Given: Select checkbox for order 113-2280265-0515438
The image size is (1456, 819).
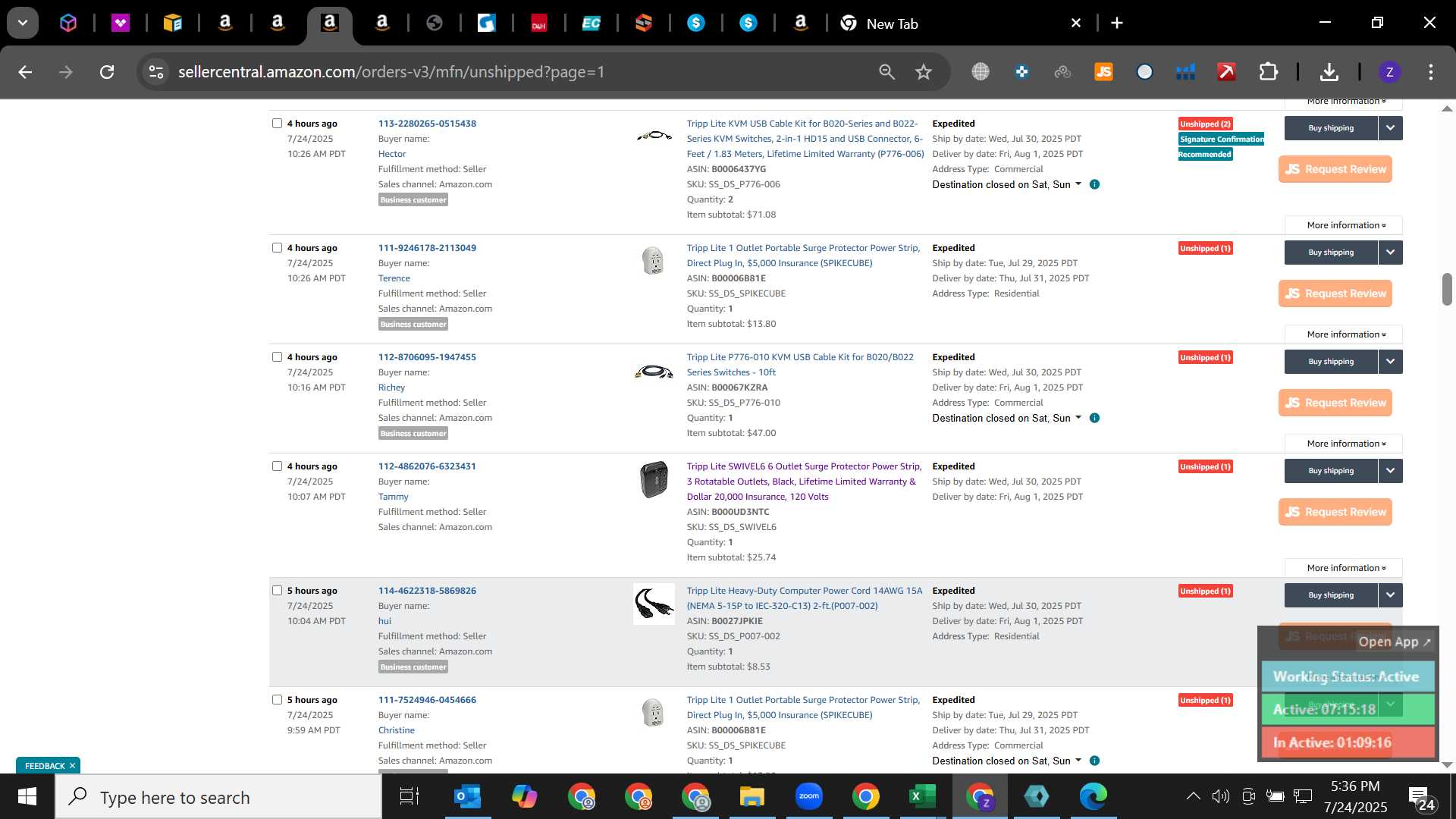Looking at the screenshot, I should [277, 123].
